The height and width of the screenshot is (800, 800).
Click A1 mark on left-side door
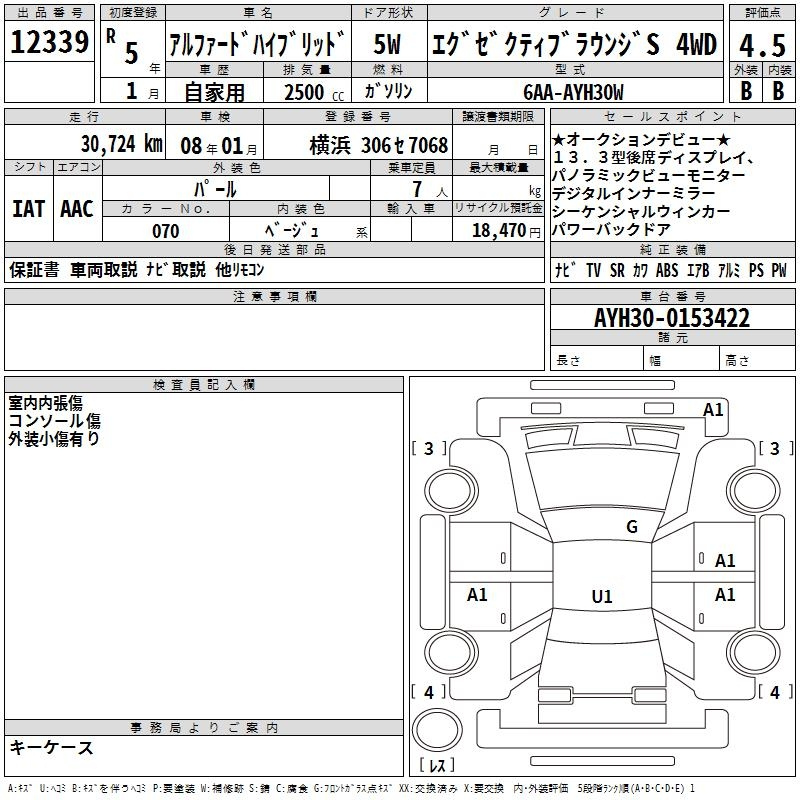[x=477, y=594]
